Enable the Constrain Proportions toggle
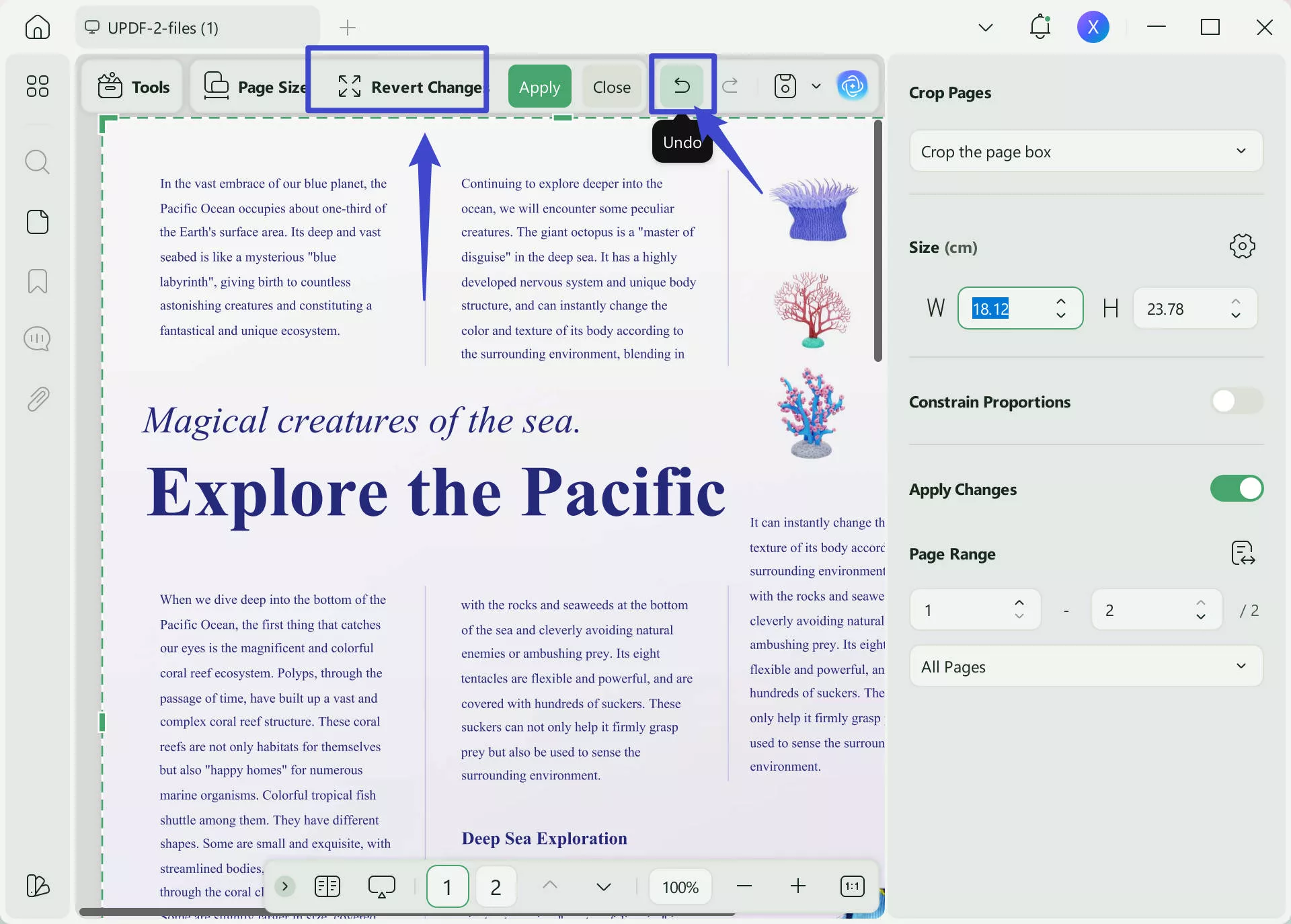 point(1236,401)
